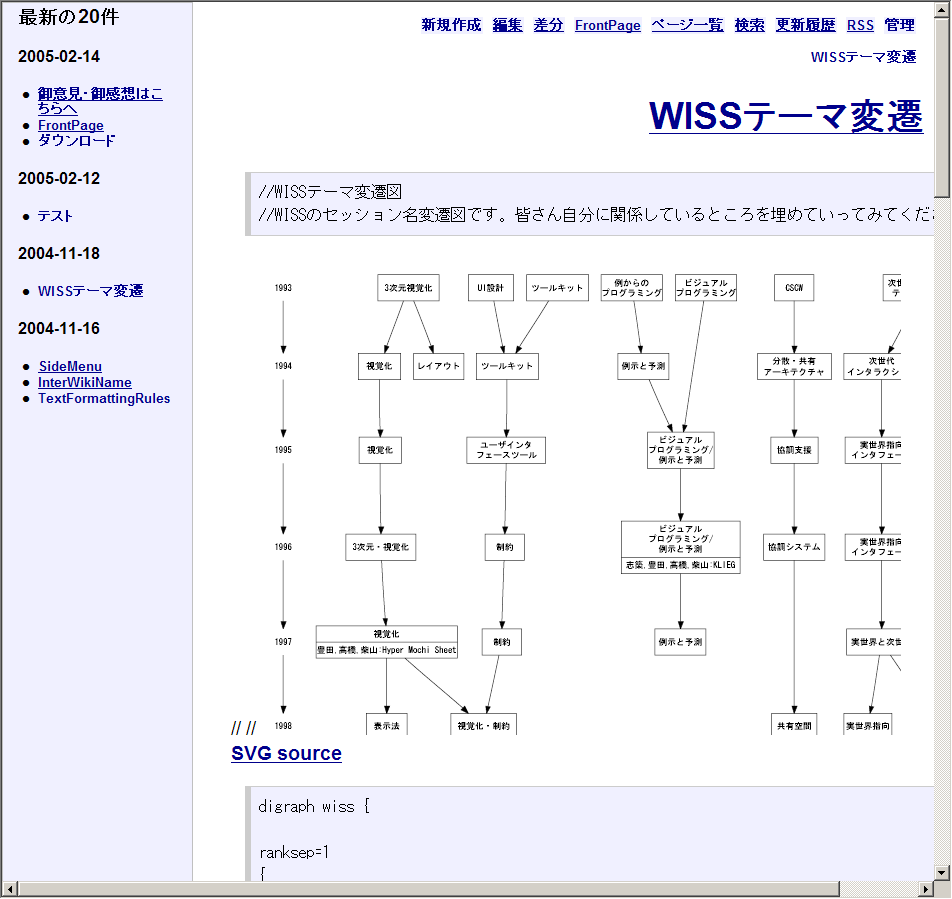
Task: Open 更新履歴 (update history) link
Action: click(806, 25)
